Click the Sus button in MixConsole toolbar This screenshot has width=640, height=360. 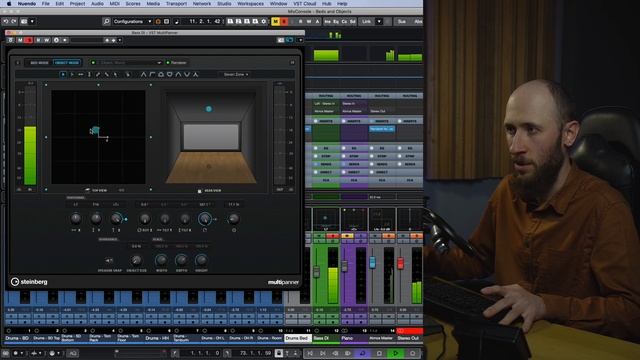click(402, 21)
